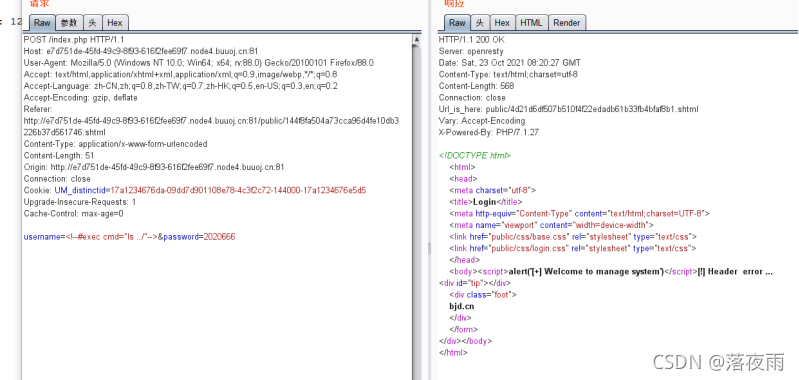Click the div id="tip" line

coord(474,283)
